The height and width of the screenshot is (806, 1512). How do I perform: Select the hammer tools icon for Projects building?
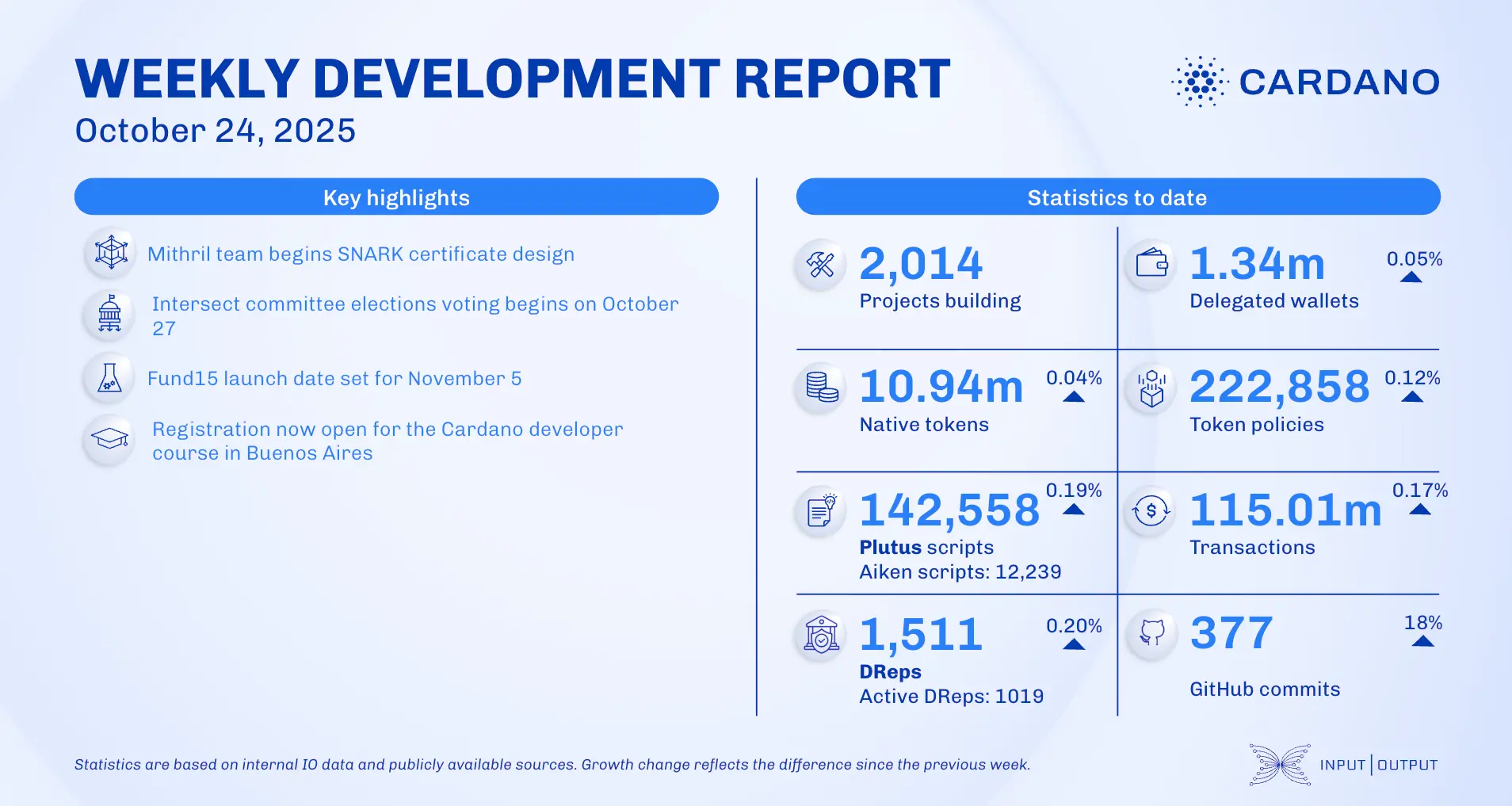(x=822, y=265)
